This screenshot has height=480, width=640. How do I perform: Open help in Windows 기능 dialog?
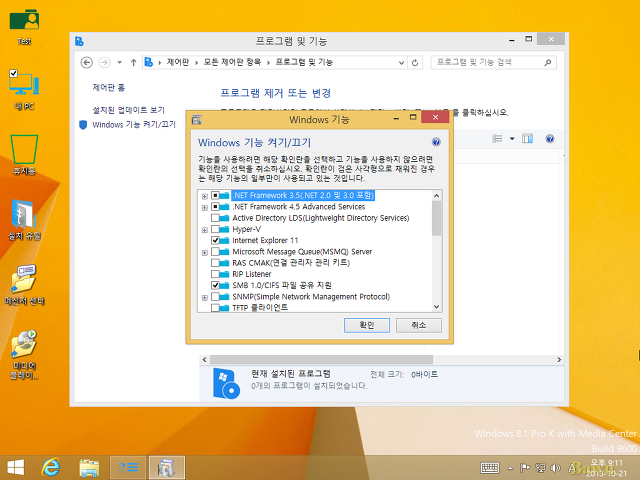pyautogui.click(x=436, y=142)
